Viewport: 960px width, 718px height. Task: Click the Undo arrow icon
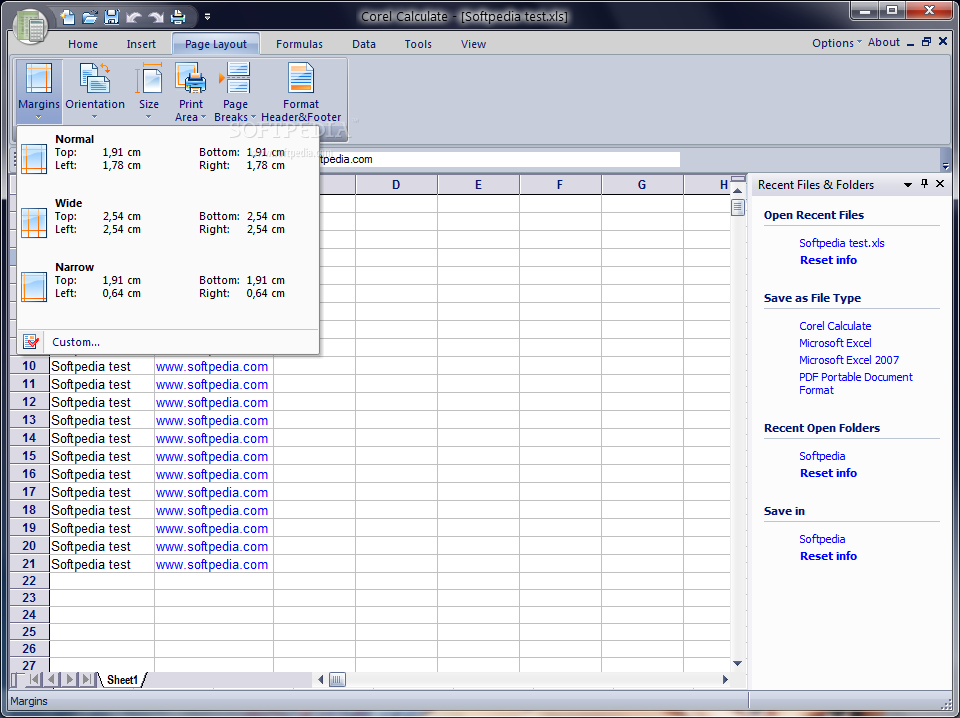coord(133,17)
